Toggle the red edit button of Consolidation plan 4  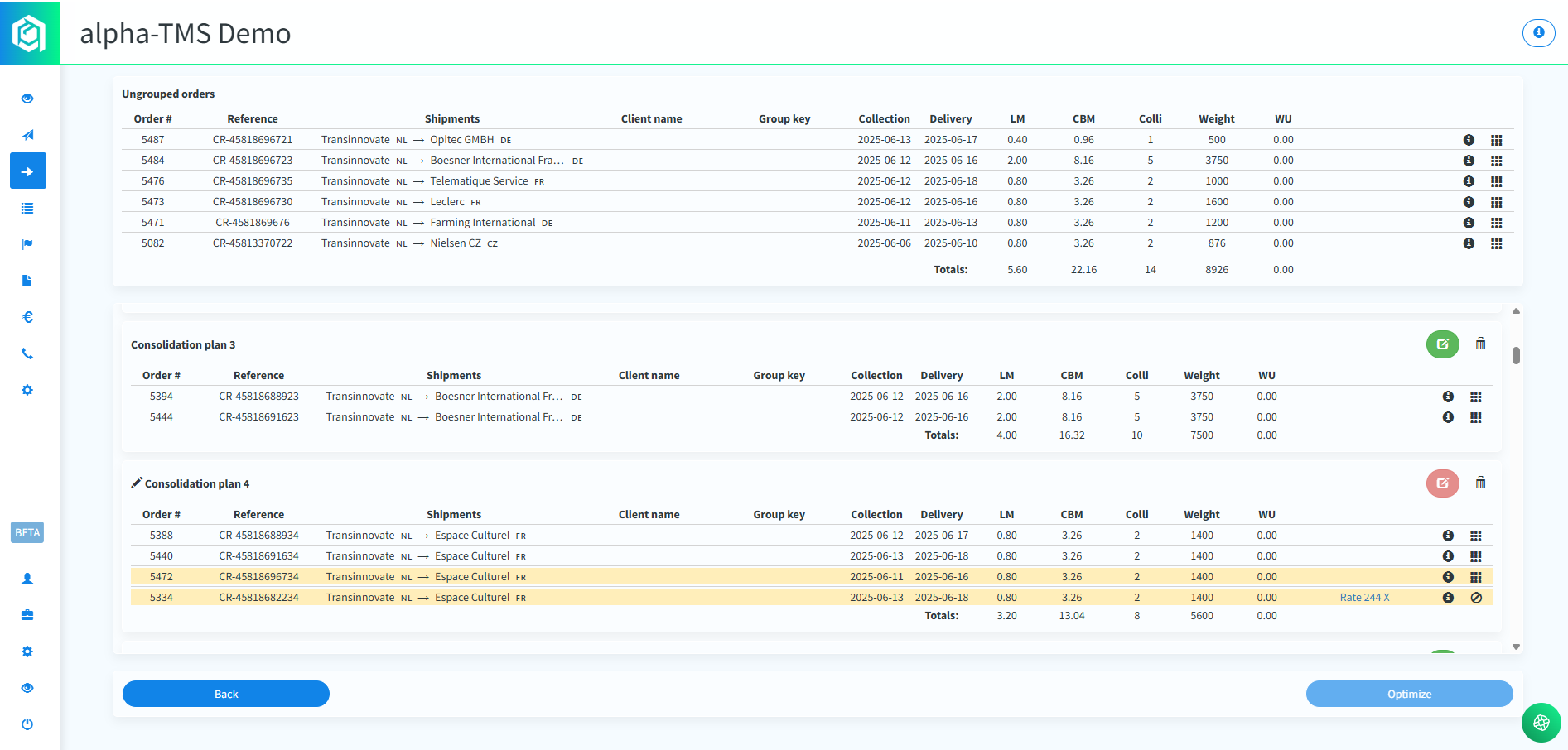point(1442,483)
